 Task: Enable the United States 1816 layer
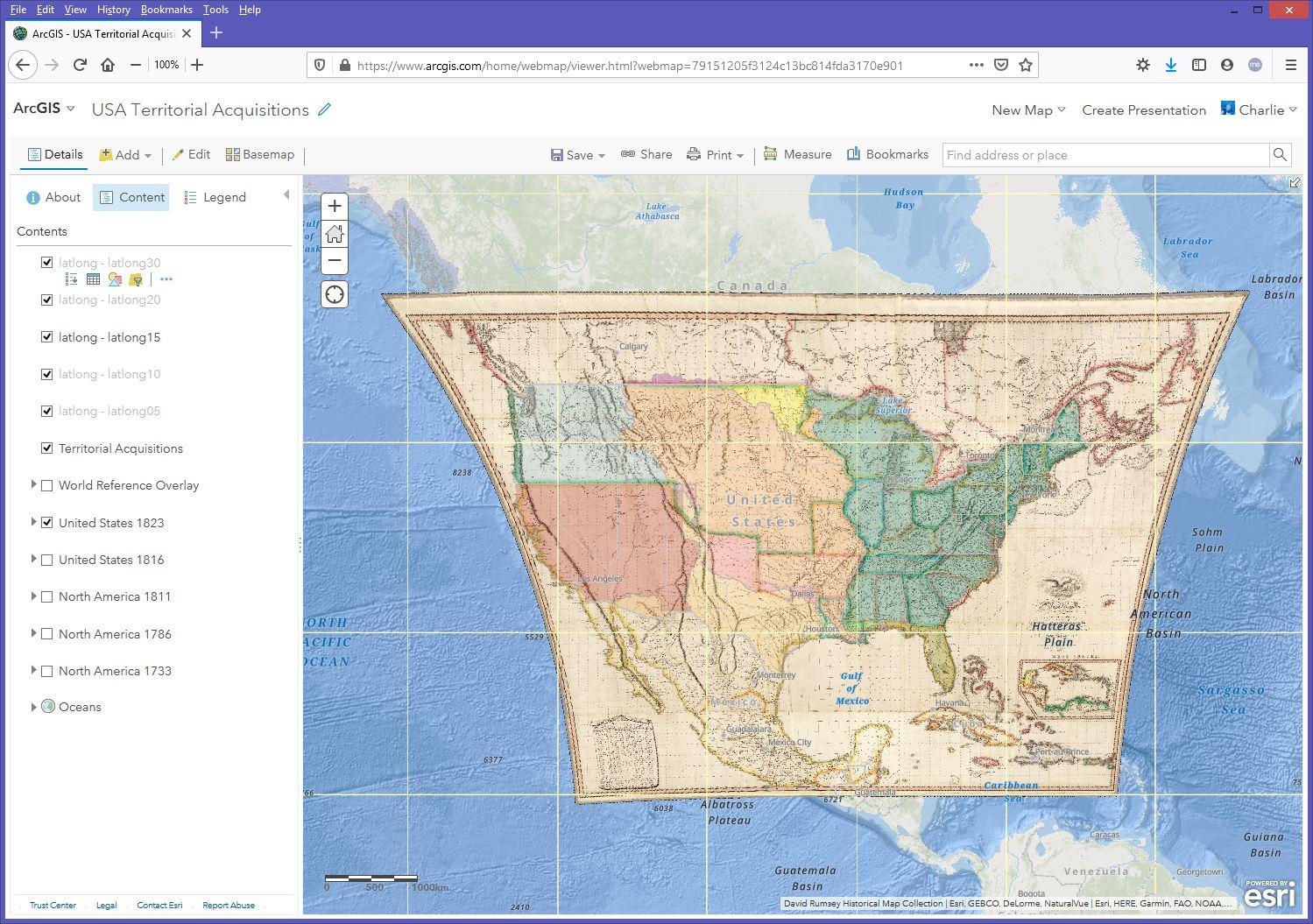47,560
